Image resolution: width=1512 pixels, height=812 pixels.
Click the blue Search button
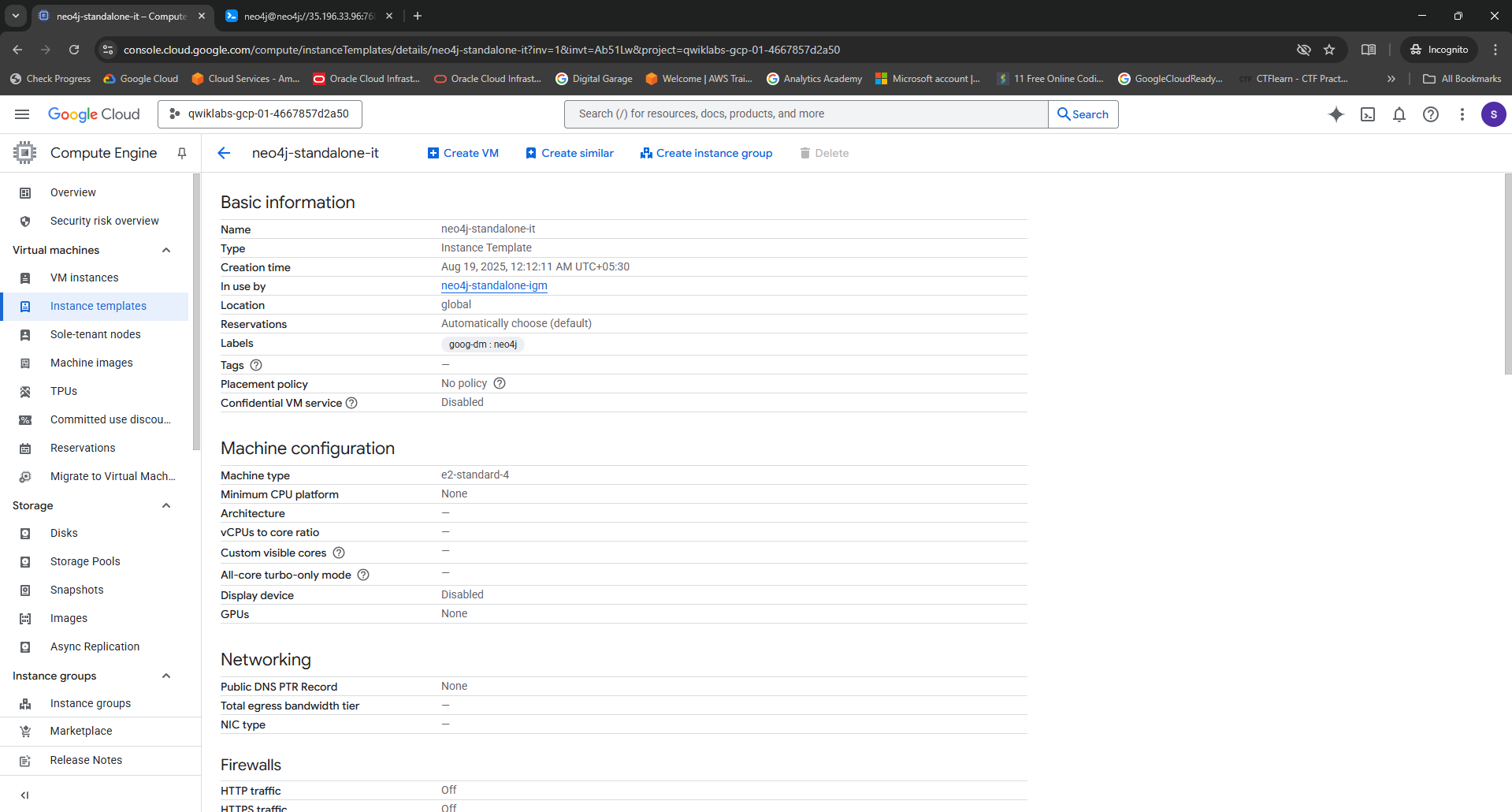[1083, 114]
